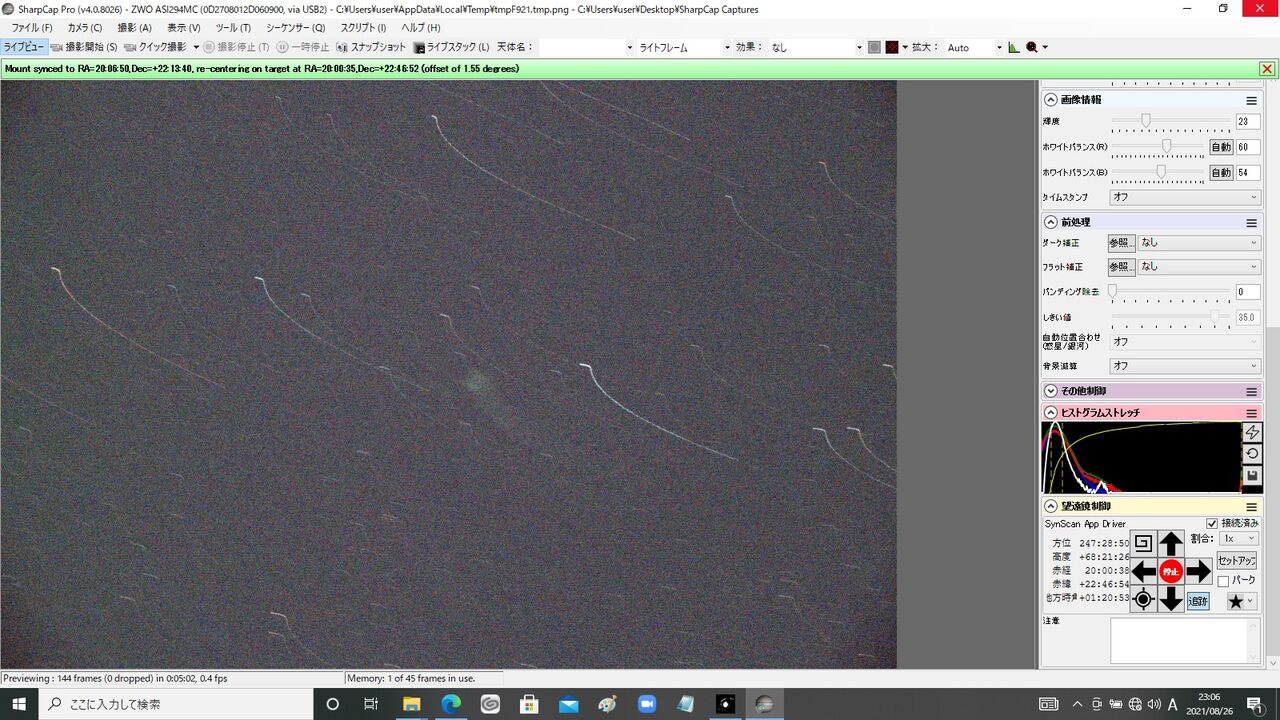Screen dimensions: 1280x720
Task: Toggle the 接続済み connected checkbox
Action: [1212, 523]
